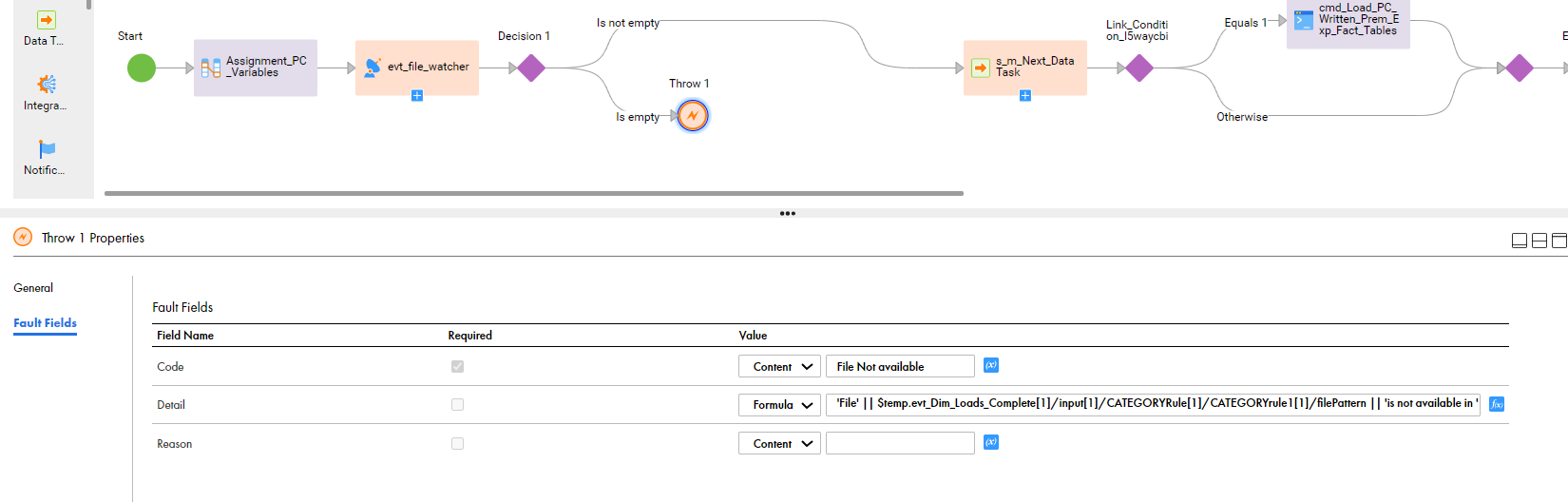
Task: Open the Fault Fields tab
Action: coord(45,323)
